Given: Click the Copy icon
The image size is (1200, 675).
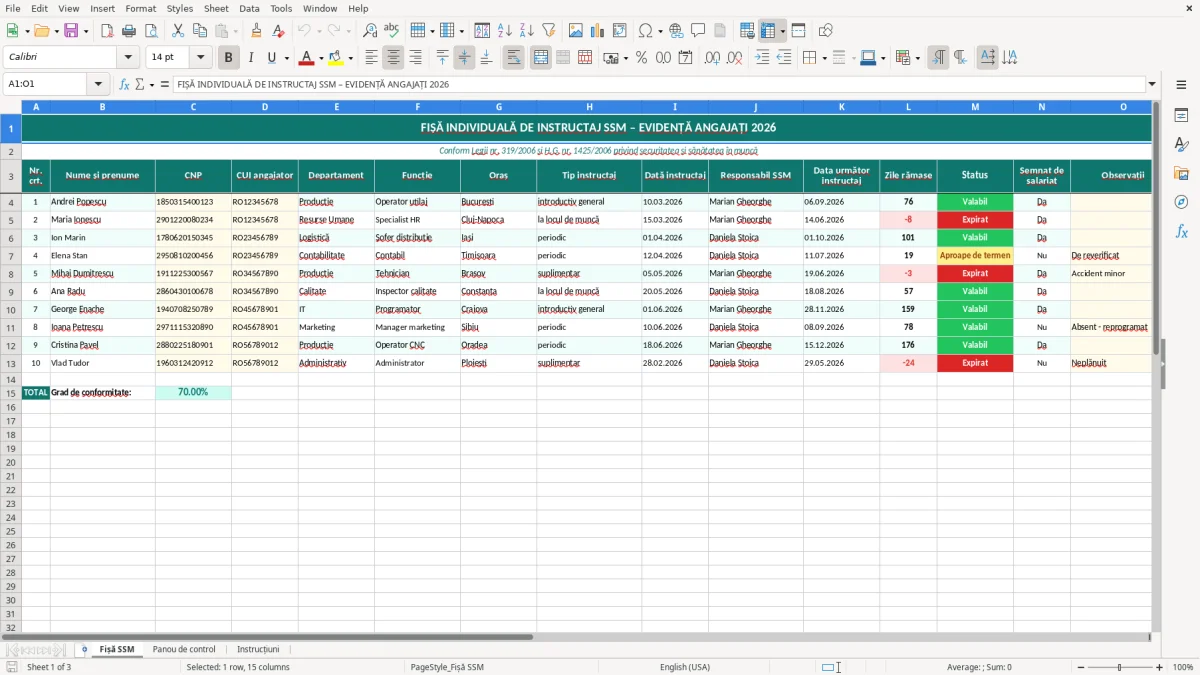Looking at the screenshot, I should [x=200, y=31].
